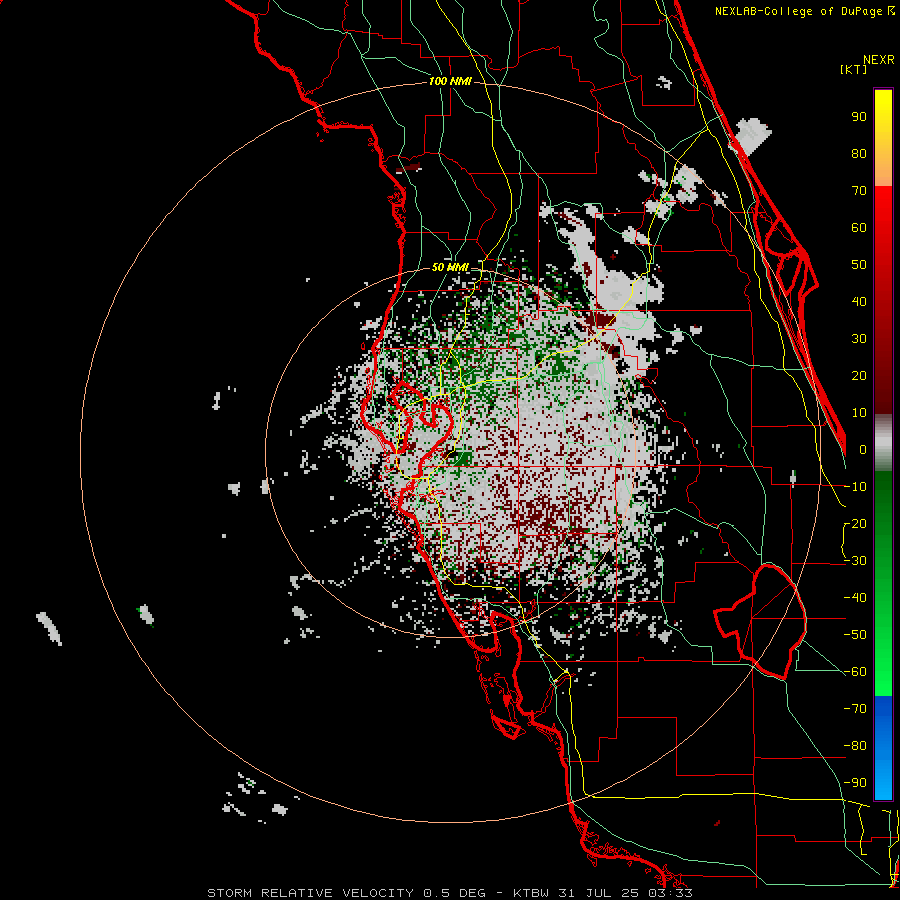Viewport: 900px width, 900px height.
Task: Click the positive 70 value on velocity scale
Action: (859, 191)
